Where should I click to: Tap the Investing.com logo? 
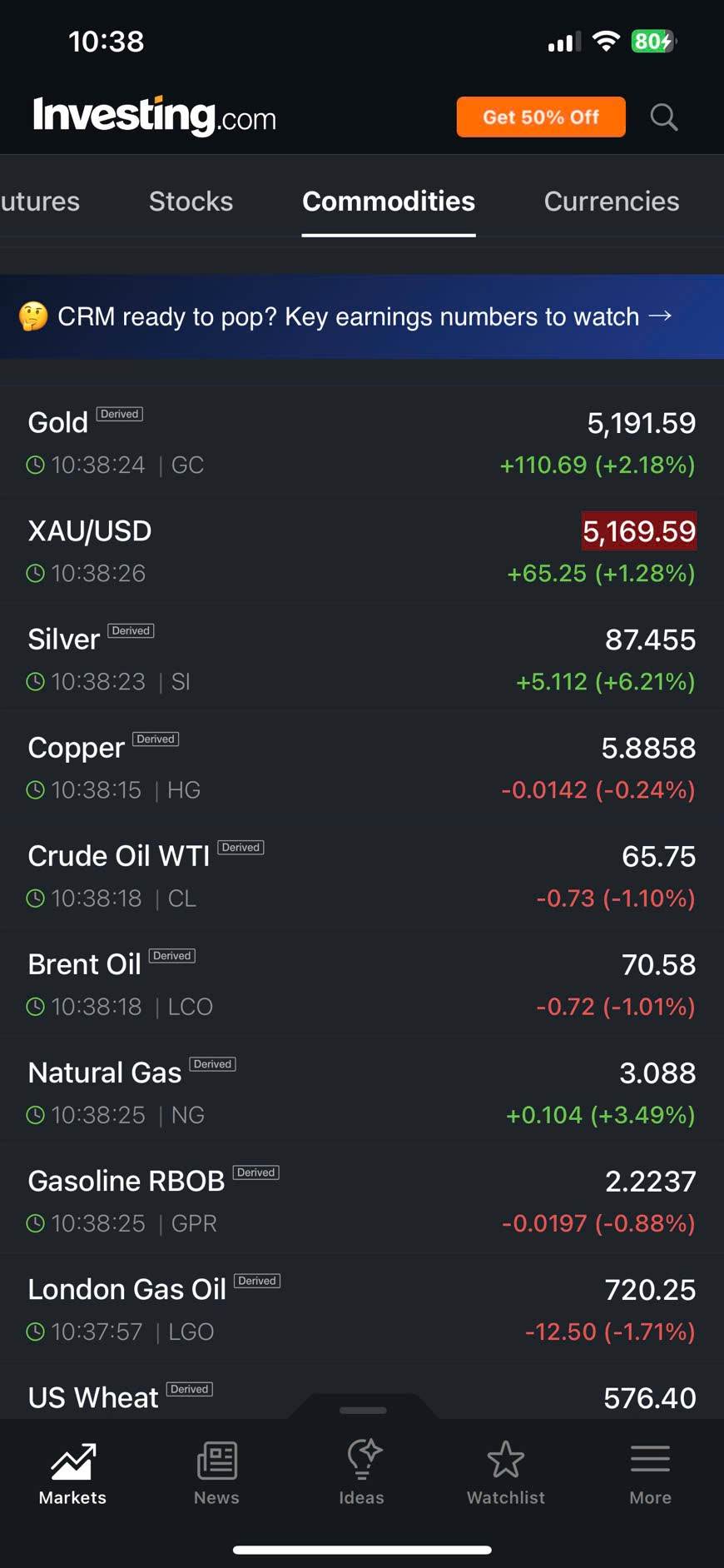tap(155, 116)
